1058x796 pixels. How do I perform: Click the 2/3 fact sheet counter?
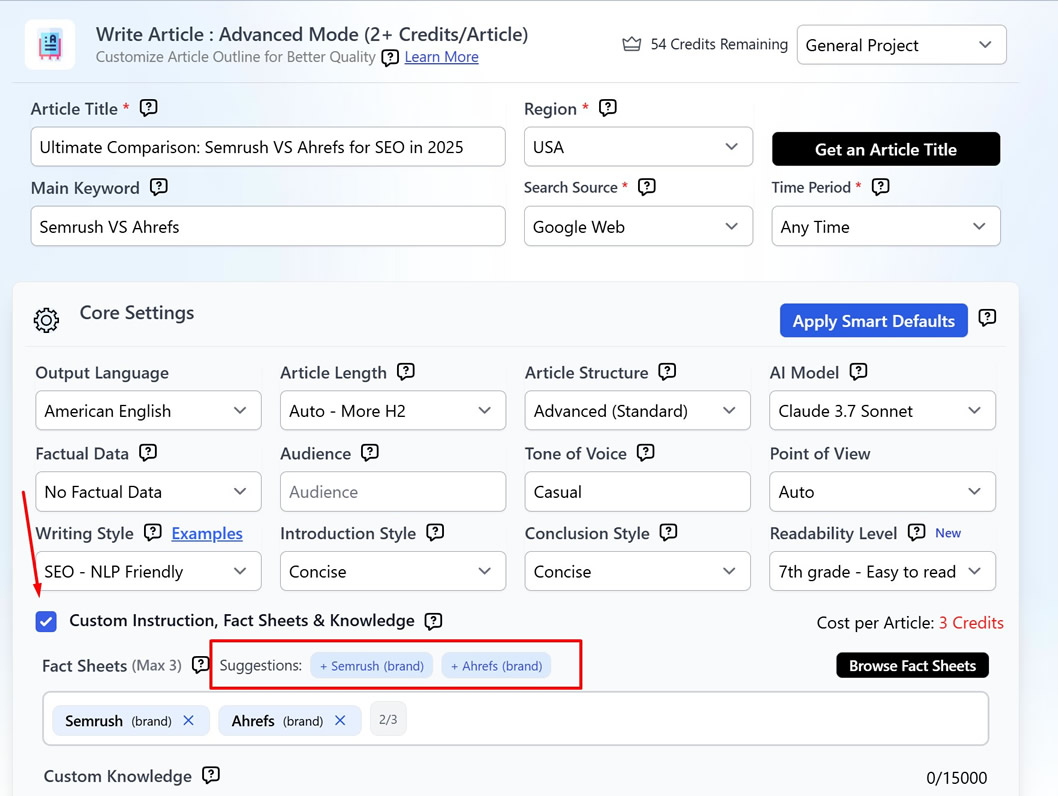tap(388, 720)
